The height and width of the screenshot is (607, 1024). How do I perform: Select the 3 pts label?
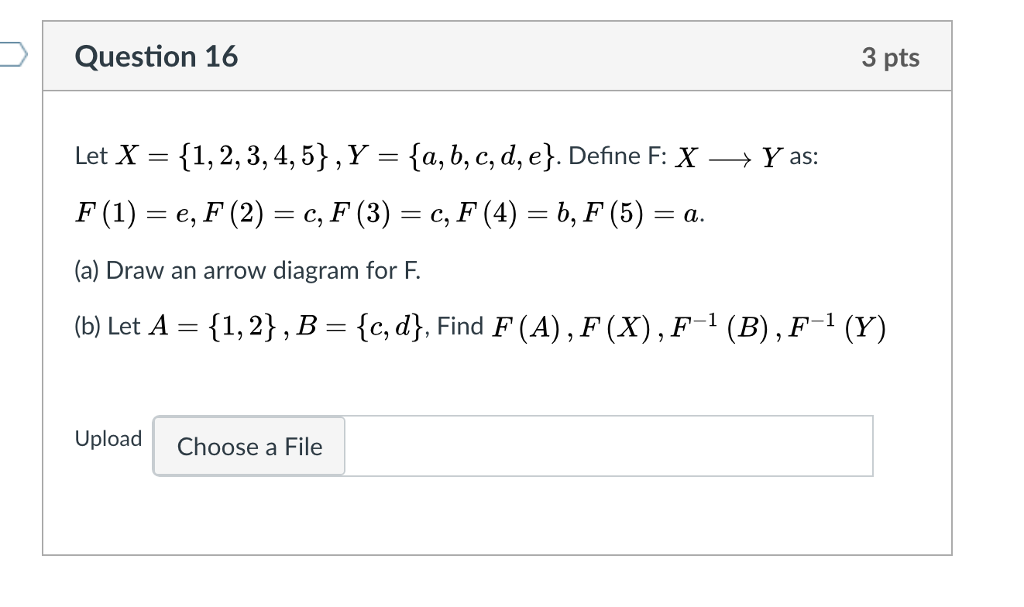tap(893, 57)
